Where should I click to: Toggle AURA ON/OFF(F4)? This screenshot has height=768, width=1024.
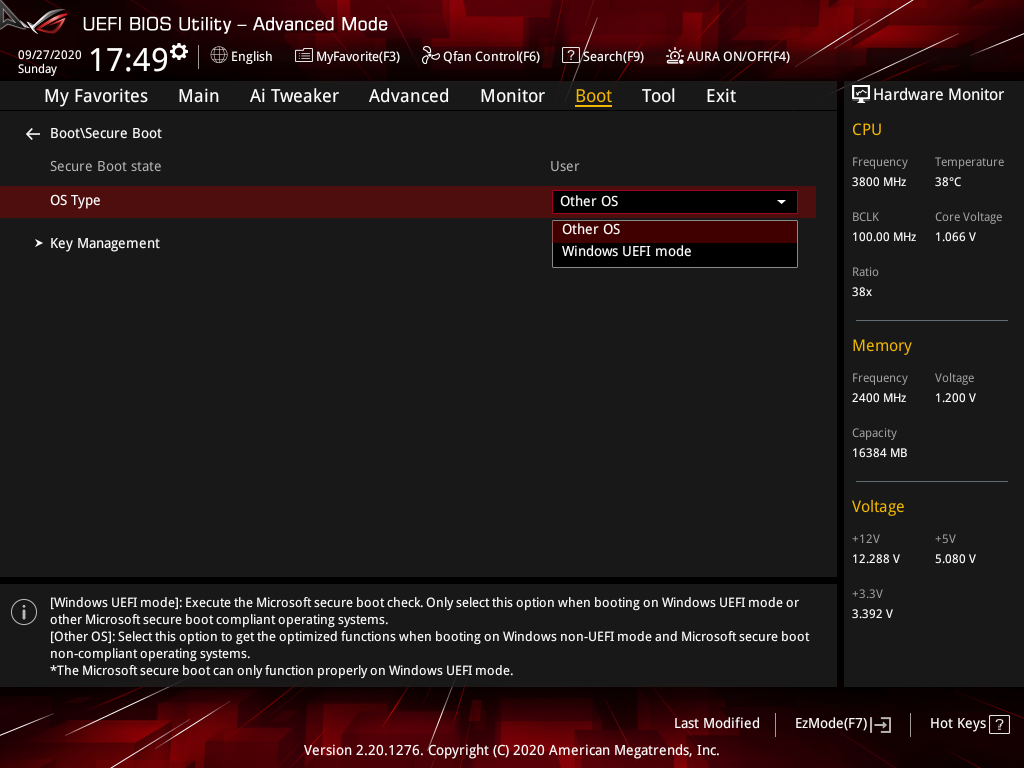click(x=728, y=56)
